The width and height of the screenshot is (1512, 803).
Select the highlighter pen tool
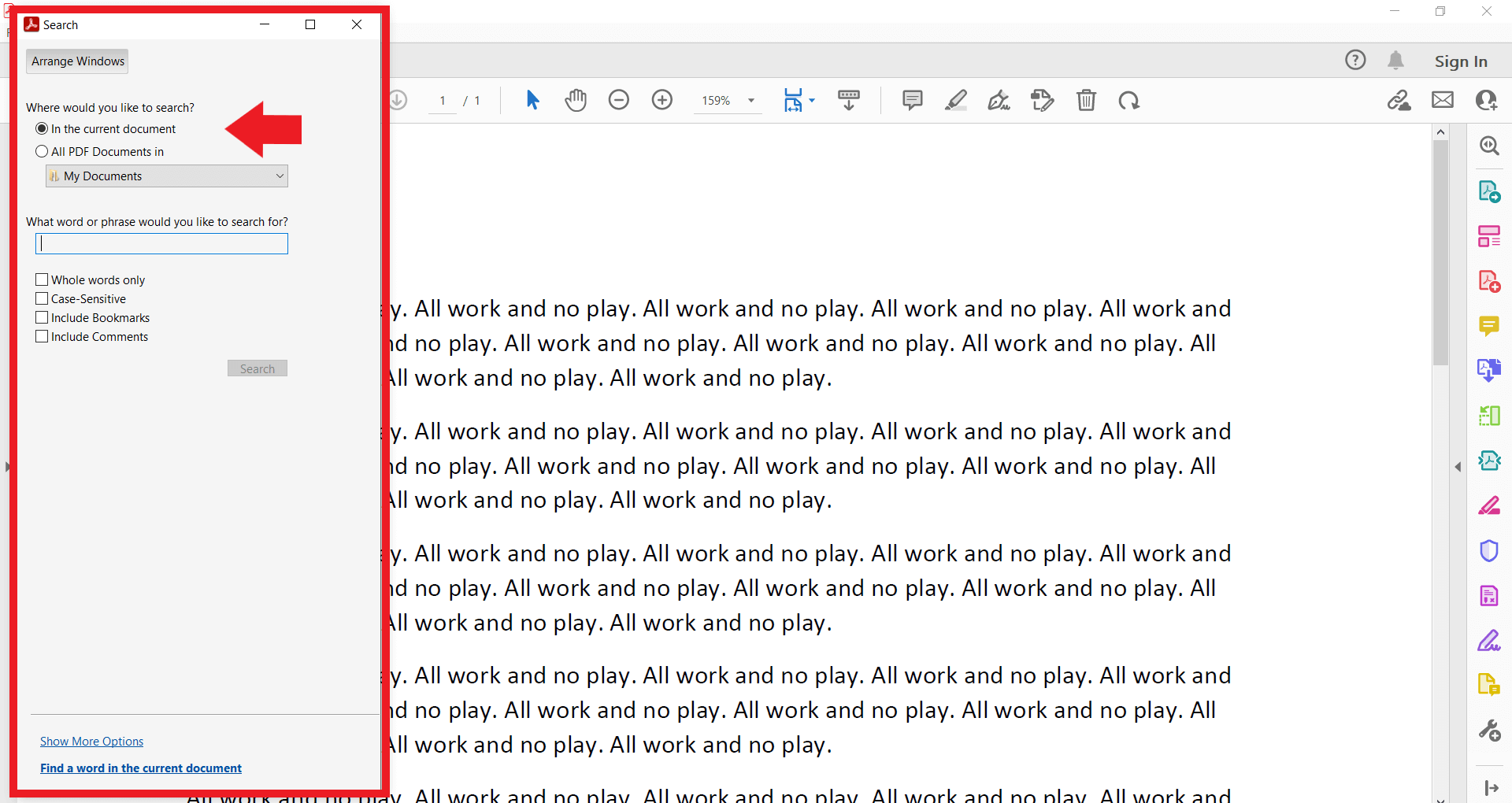coord(956,100)
